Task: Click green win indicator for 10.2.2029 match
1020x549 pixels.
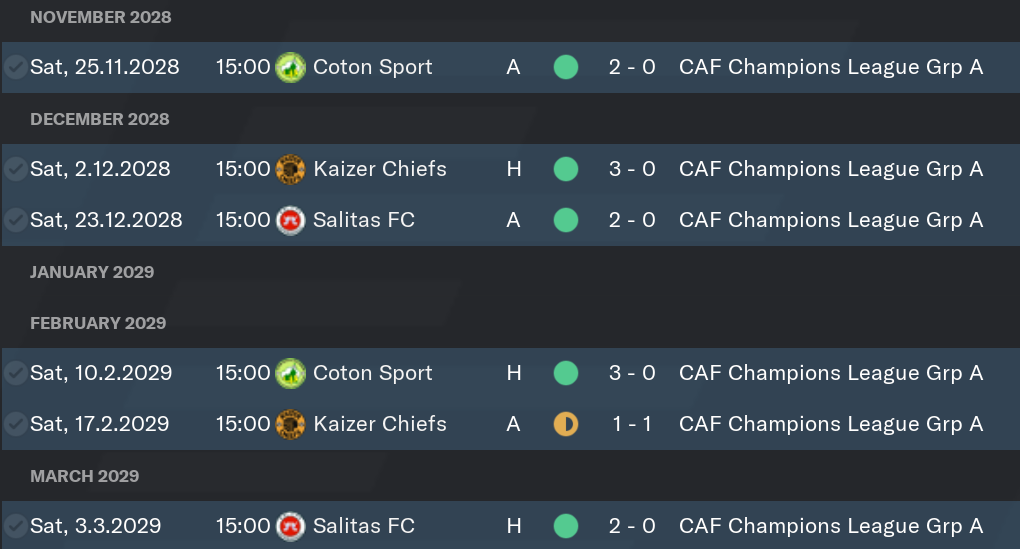Action: pyautogui.click(x=566, y=373)
